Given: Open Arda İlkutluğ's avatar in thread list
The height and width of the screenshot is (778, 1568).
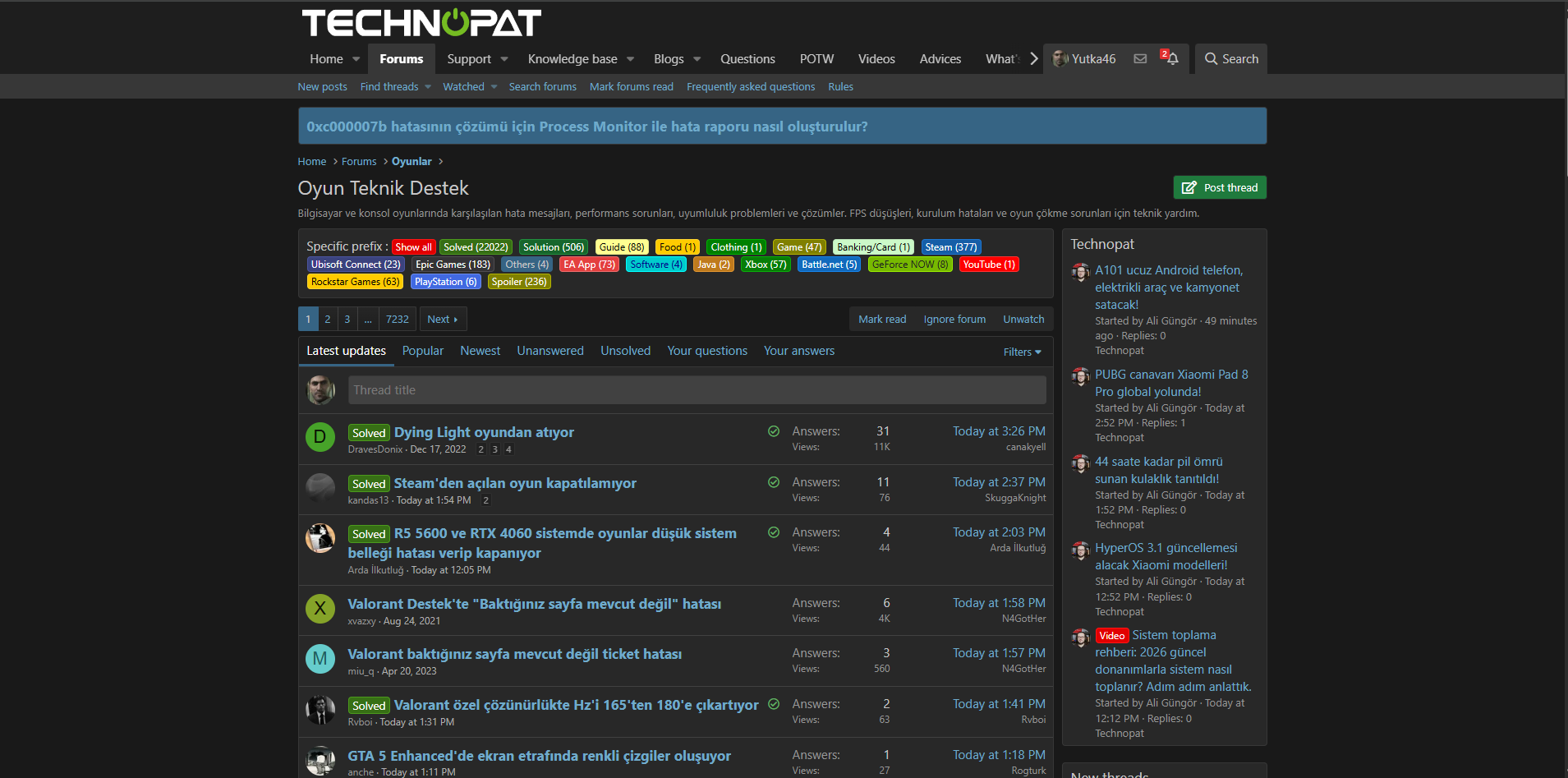Looking at the screenshot, I should 320,538.
